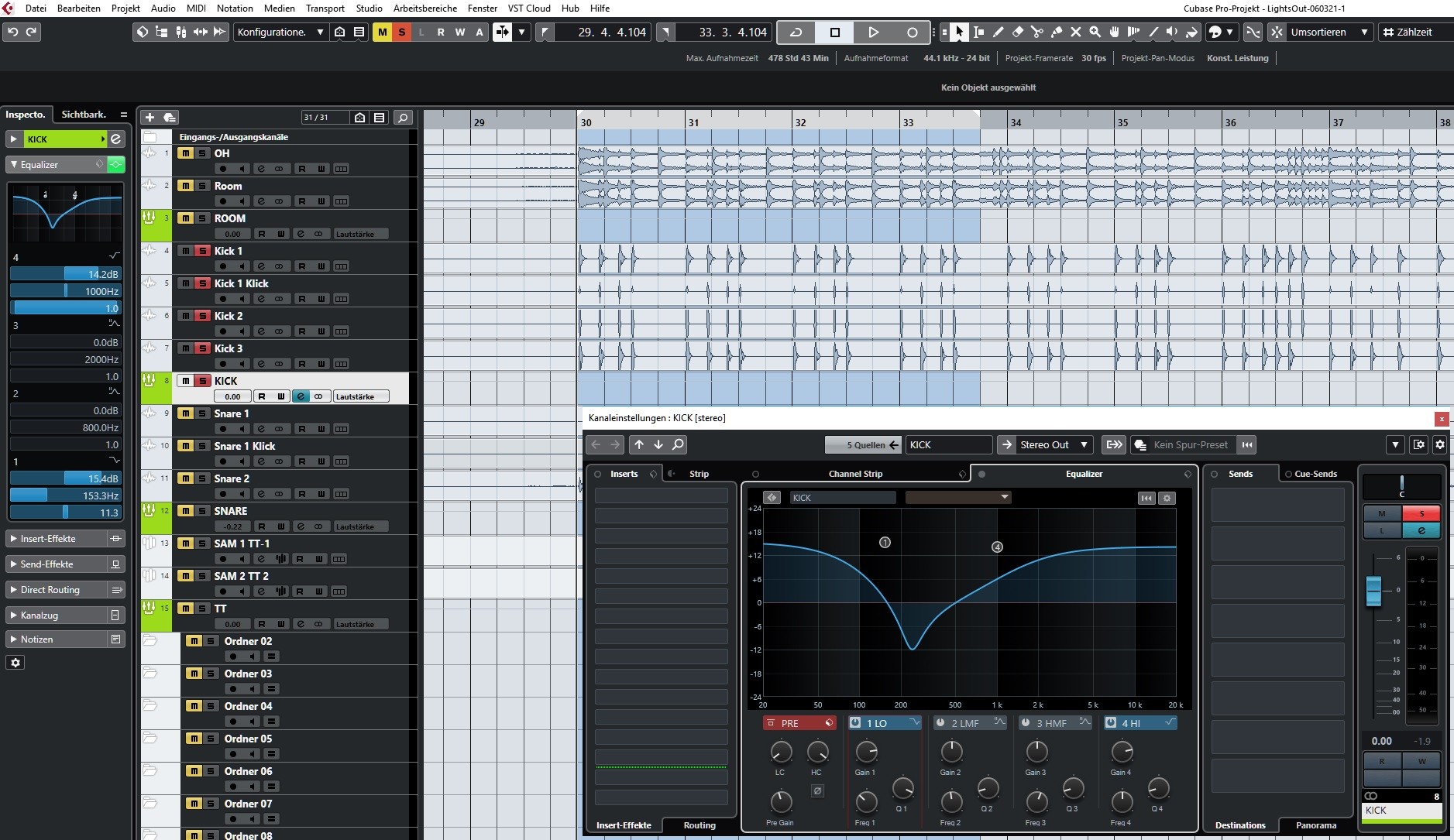
Task: Toggle EQ band 1 LO power button
Action: pos(855,722)
